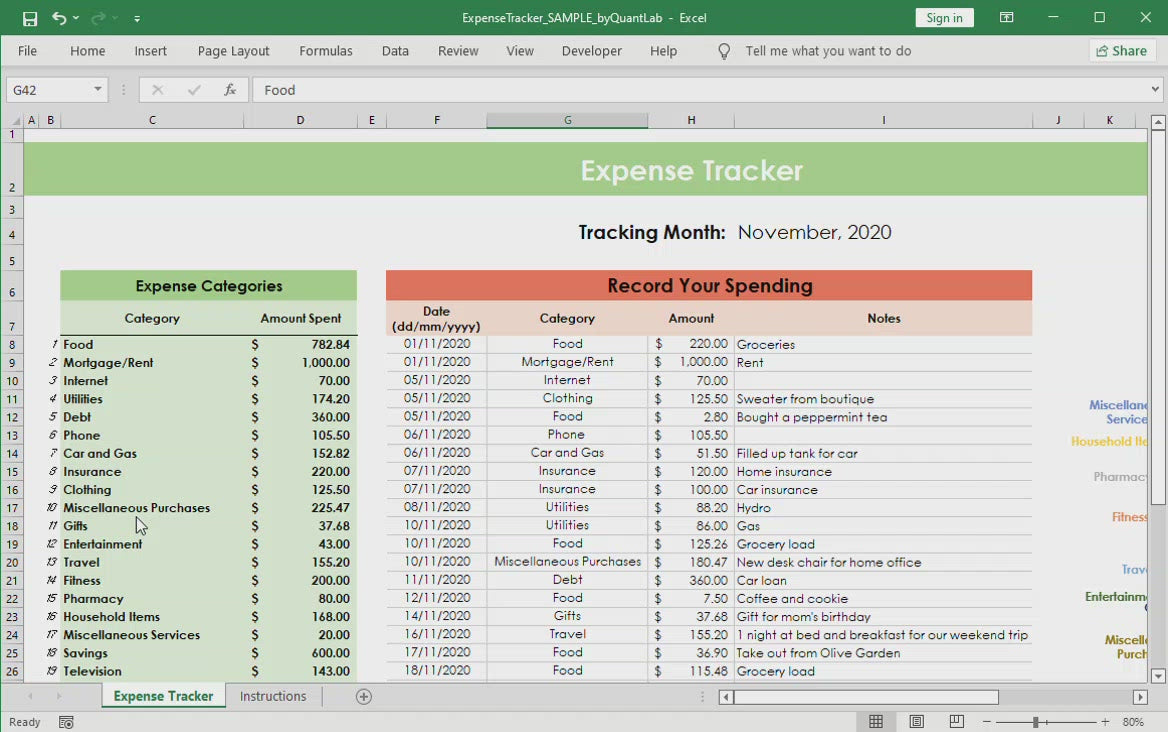The image size is (1168, 732).
Task: Switch to Page Layout view icon
Action: point(916,722)
